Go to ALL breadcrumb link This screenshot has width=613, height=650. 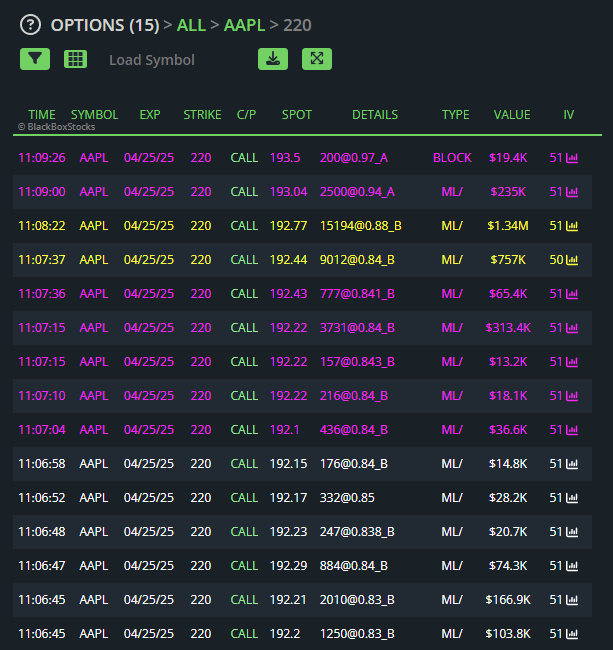coord(191,25)
